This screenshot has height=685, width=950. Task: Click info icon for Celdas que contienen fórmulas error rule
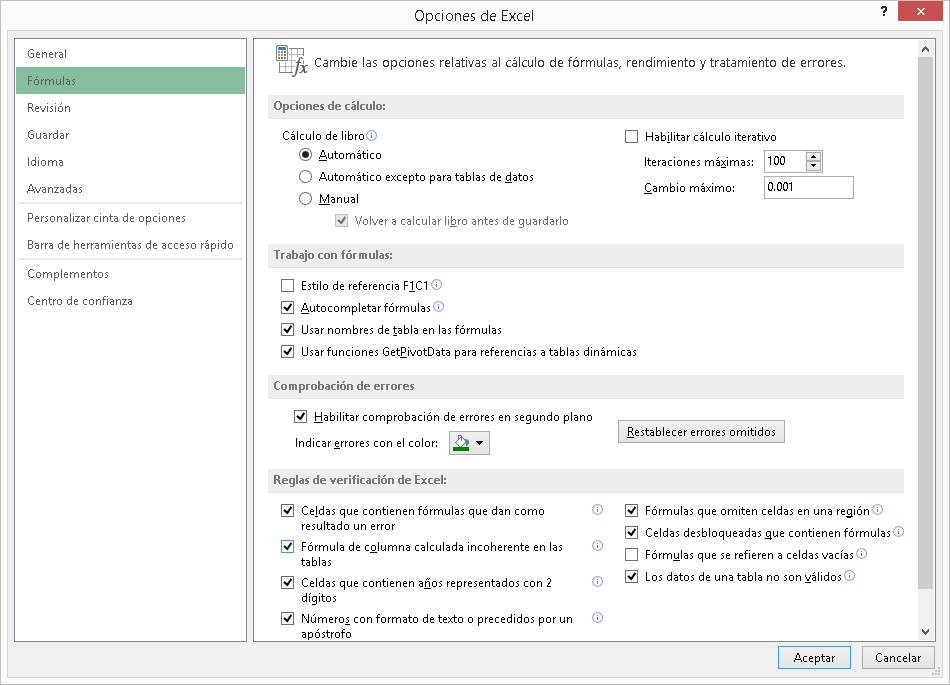click(597, 509)
